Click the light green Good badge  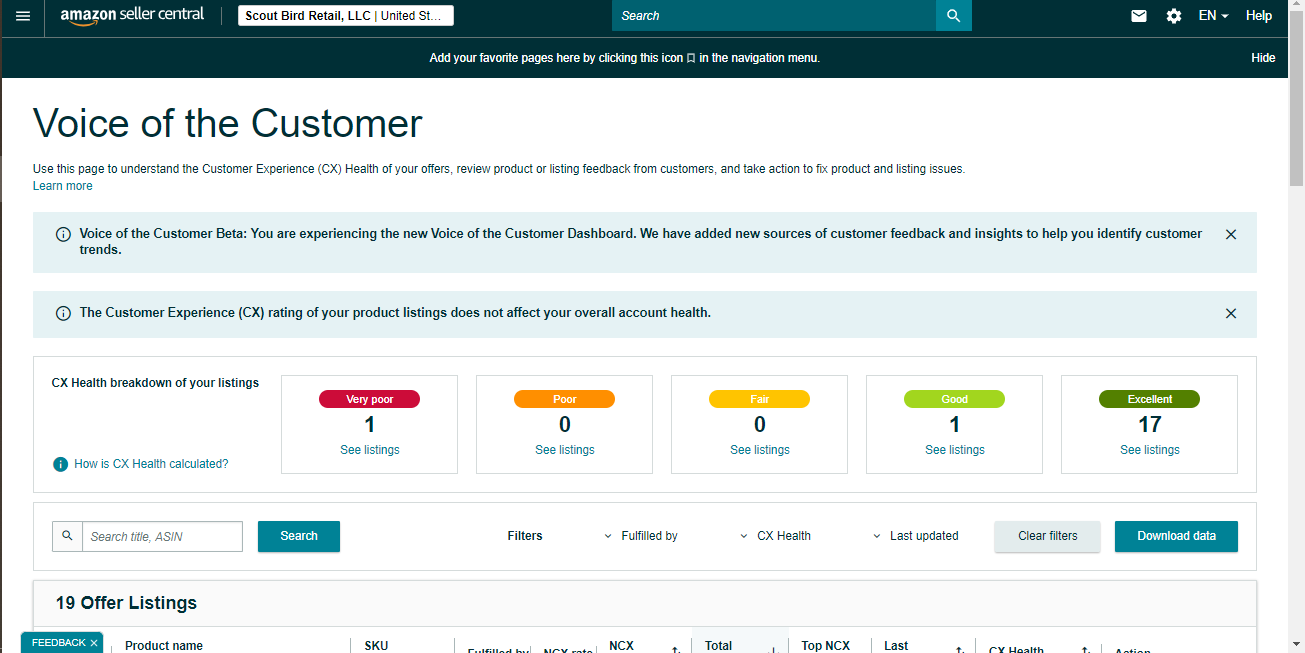click(955, 399)
